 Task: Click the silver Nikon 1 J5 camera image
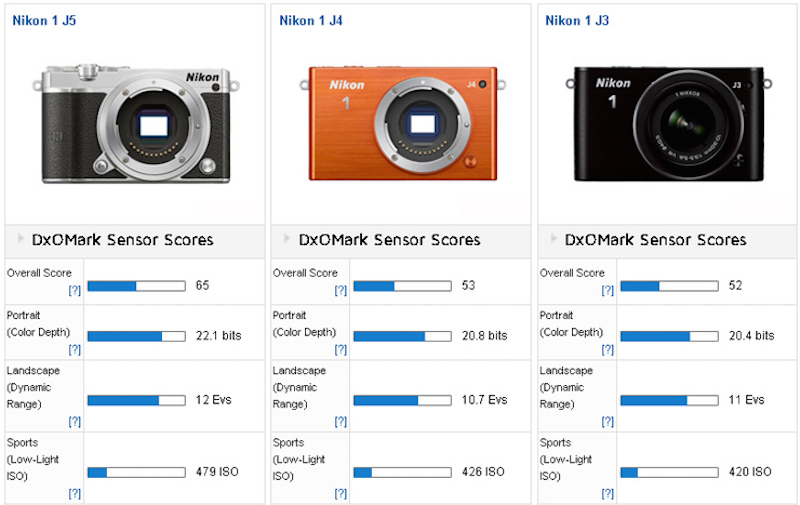point(137,125)
